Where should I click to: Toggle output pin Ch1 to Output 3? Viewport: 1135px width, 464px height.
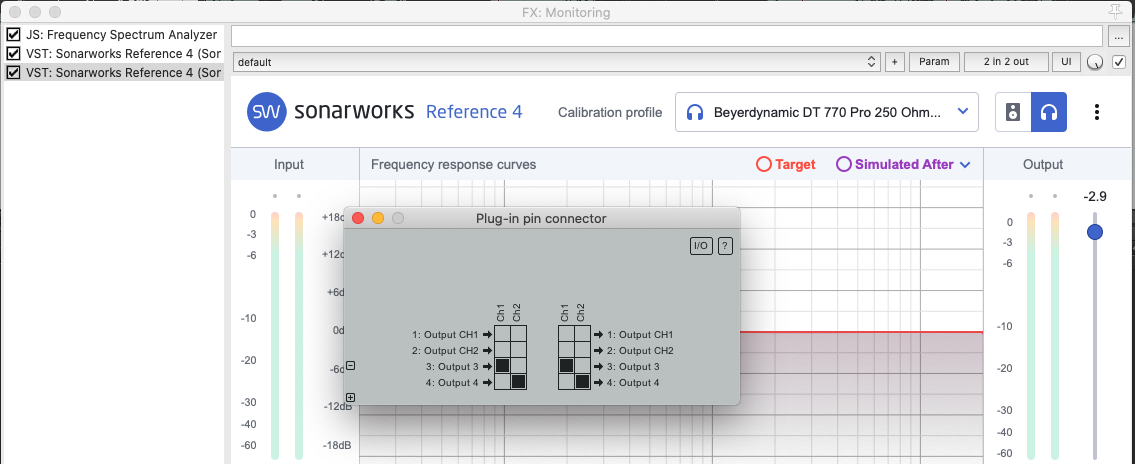click(566, 366)
